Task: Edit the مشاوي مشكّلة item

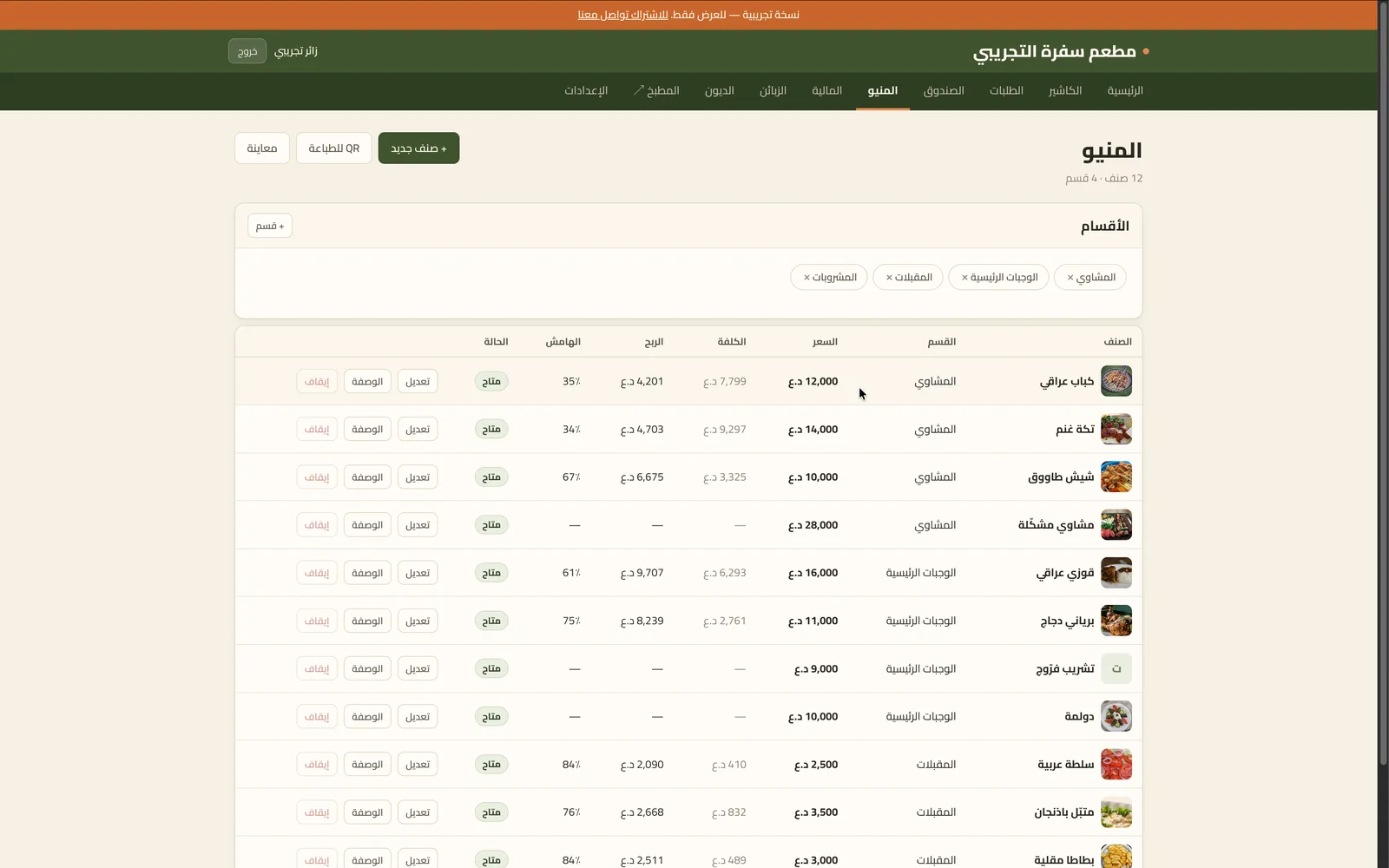Action: 418,525
